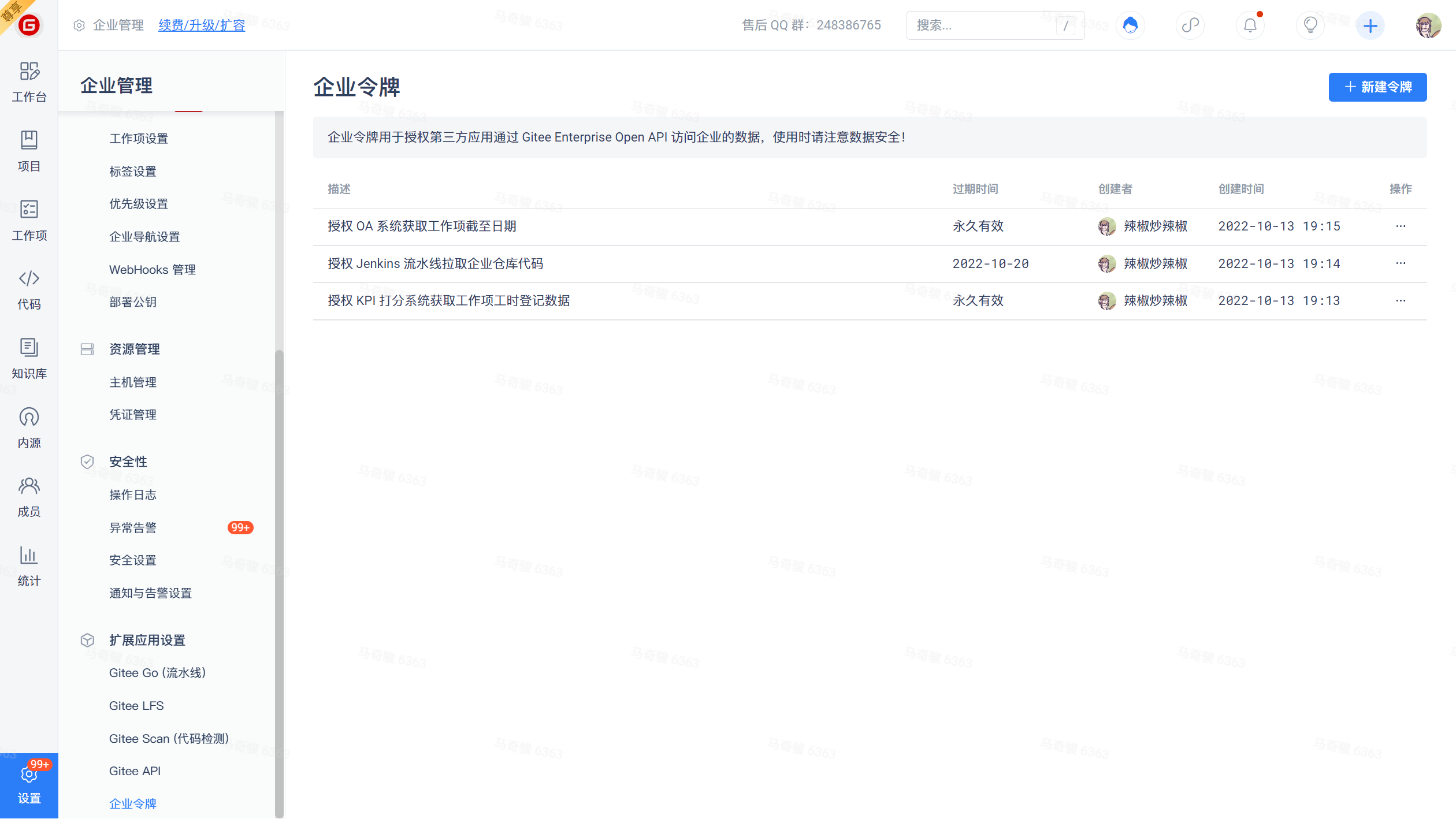Open the 续费/升级/扩容 link
The width and height of the screenshot is (1456, 819).
click(x=202, y=25)
